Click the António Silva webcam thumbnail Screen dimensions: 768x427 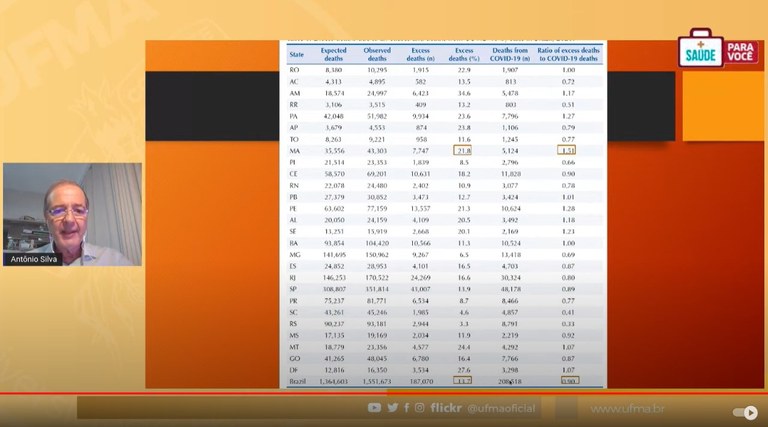tap(71, 214)
